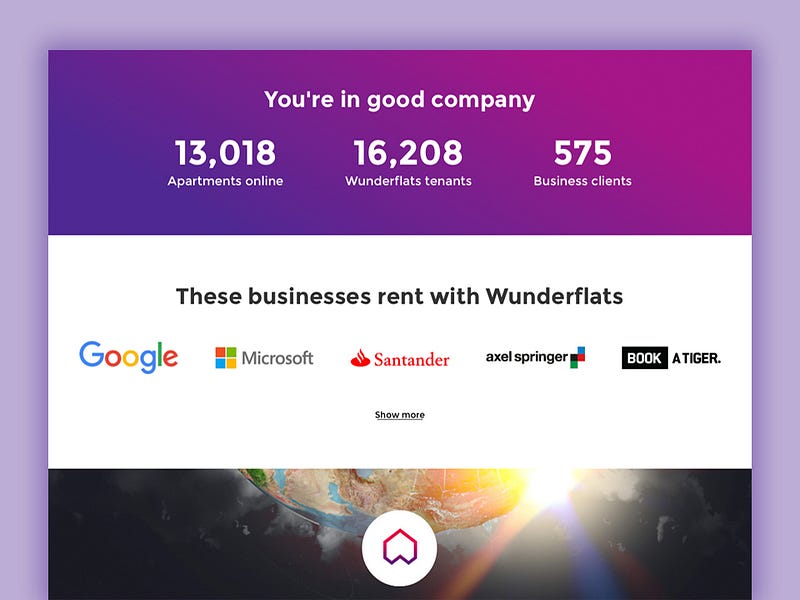This screenshot has height=600, width=800.
Task: Click the black BOOK box logo
Action: tap(644, 358)
